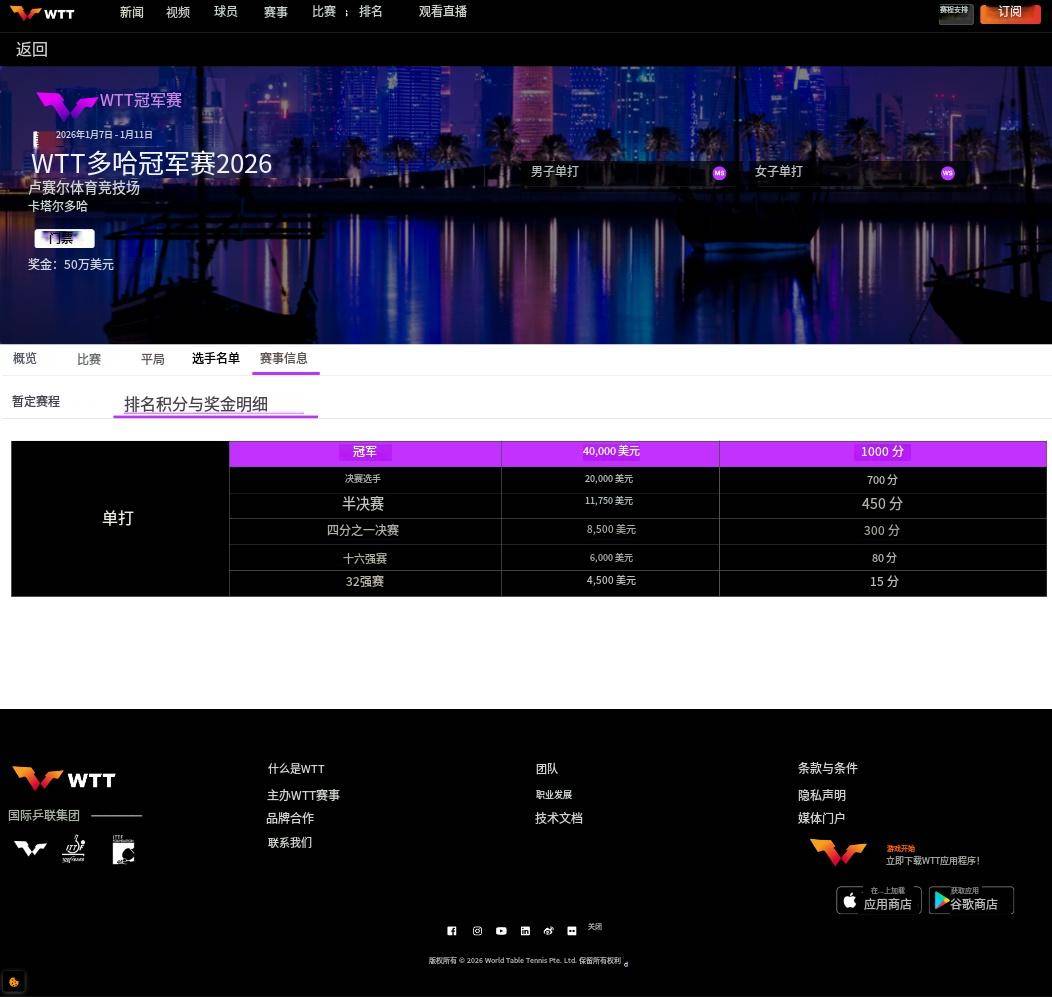Open the 暂定赛程 sub-tab
The width and height of the screenshot is (1052, 997).
click(x=36, y=401)
